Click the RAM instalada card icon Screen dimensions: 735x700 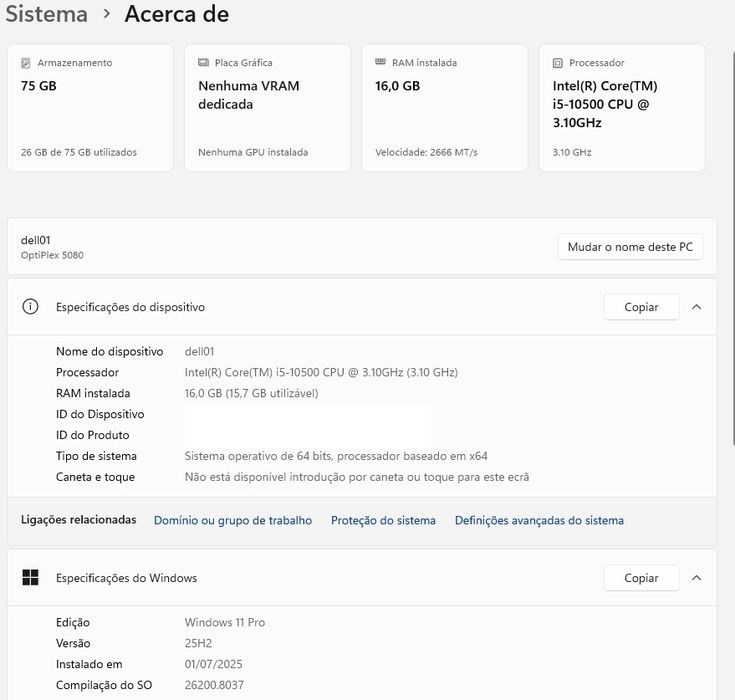click(380, 63)
